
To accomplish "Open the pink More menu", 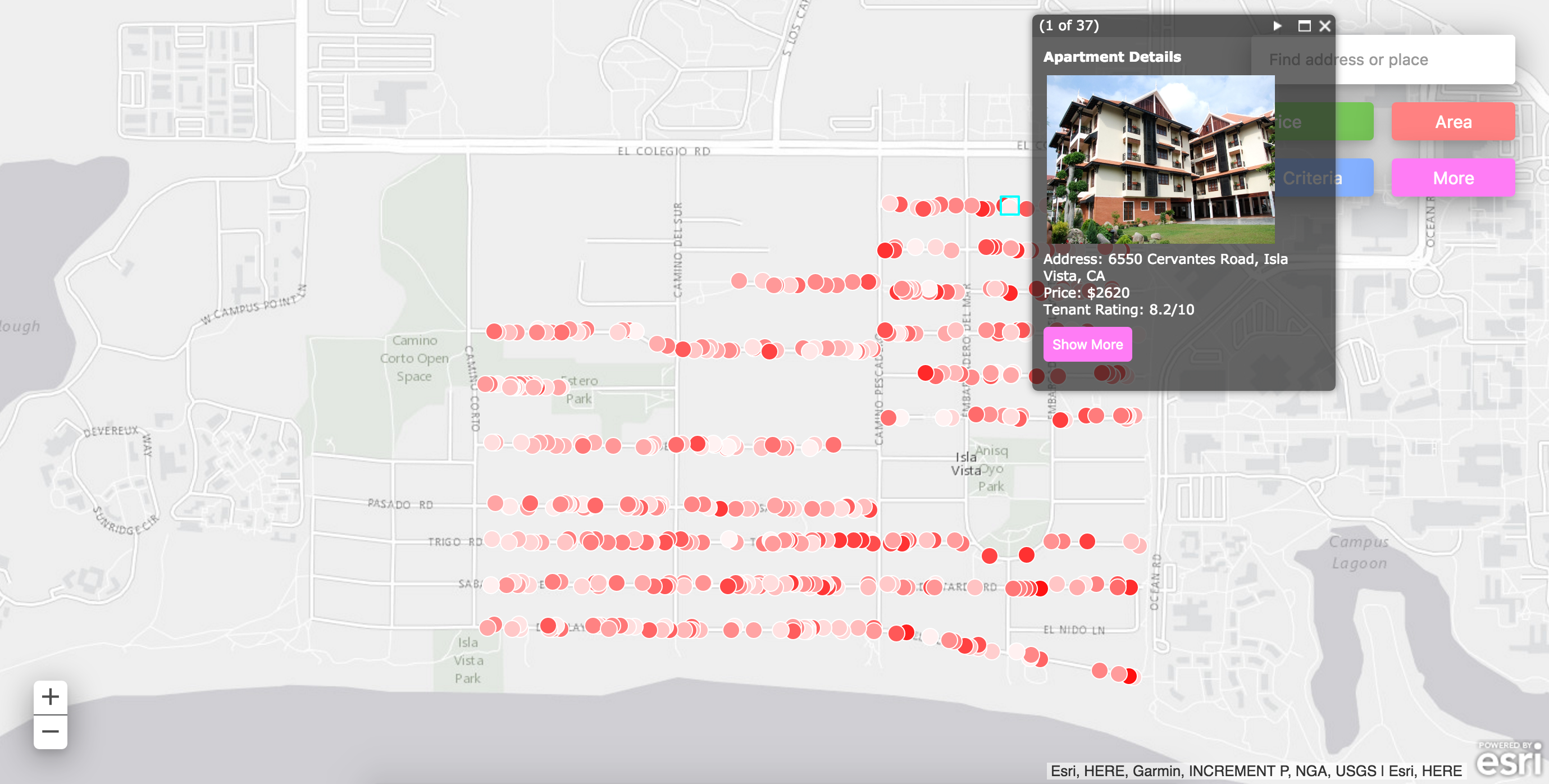I will tap(1453, 178).
